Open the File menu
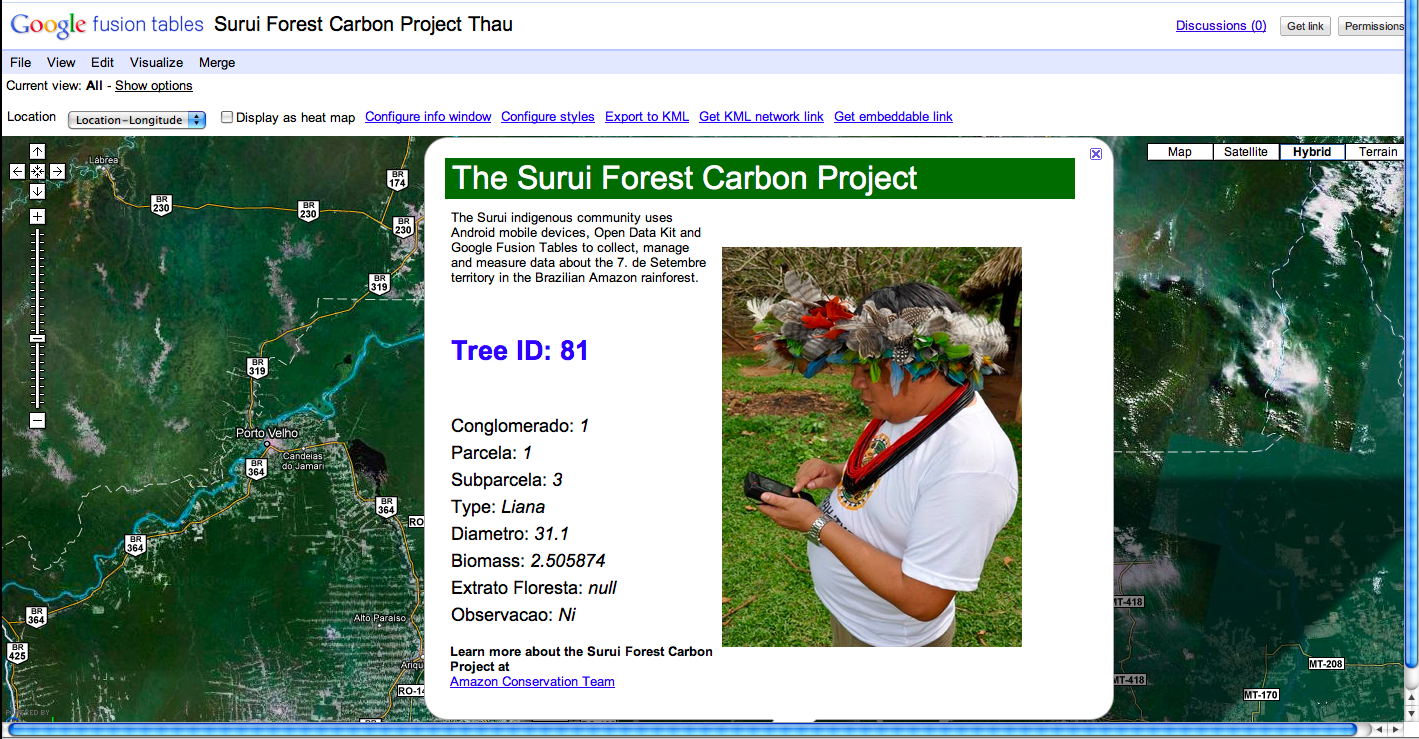 [20, 62]
